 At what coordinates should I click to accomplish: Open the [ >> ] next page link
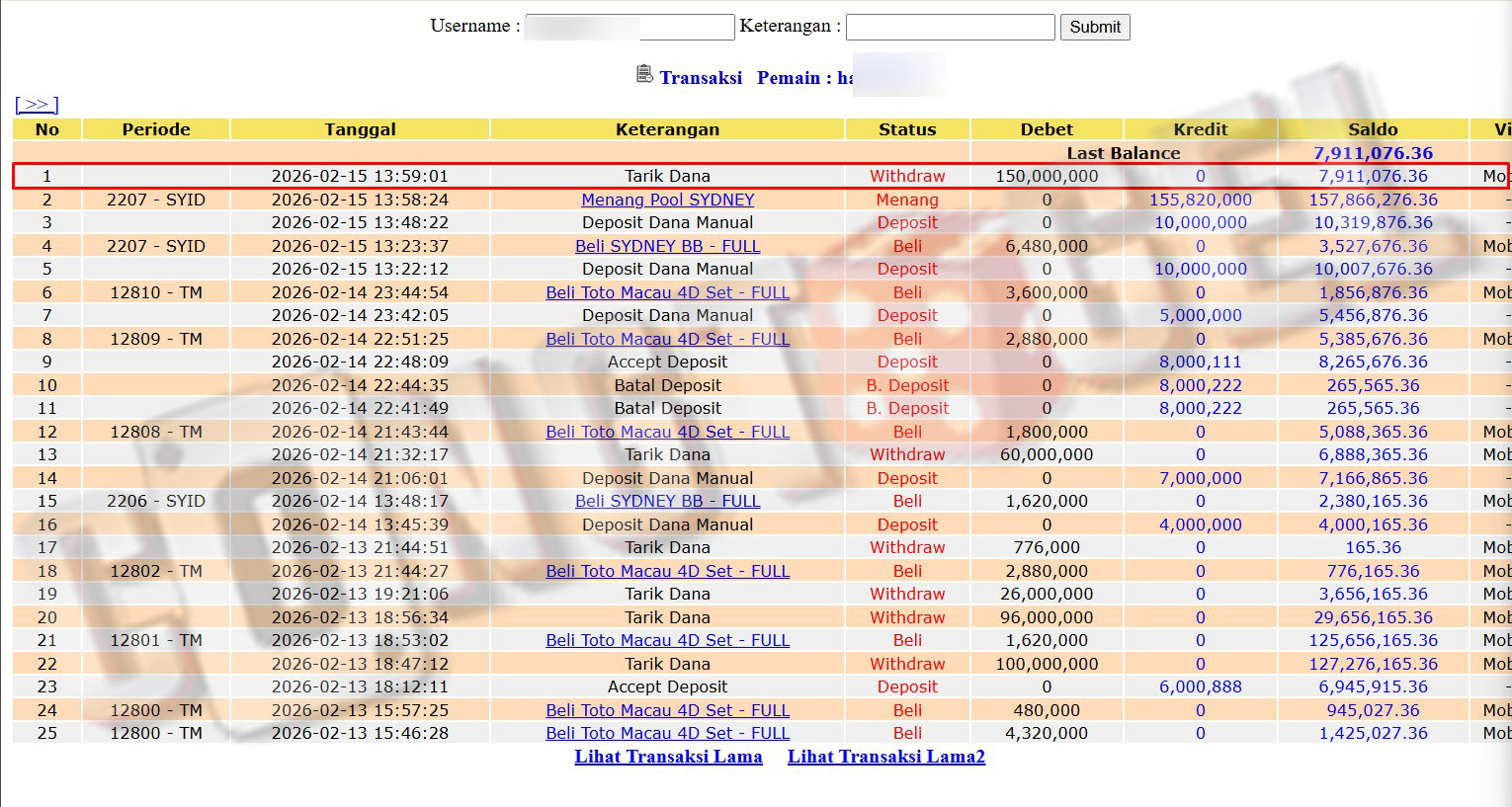(x=37, y=104)
